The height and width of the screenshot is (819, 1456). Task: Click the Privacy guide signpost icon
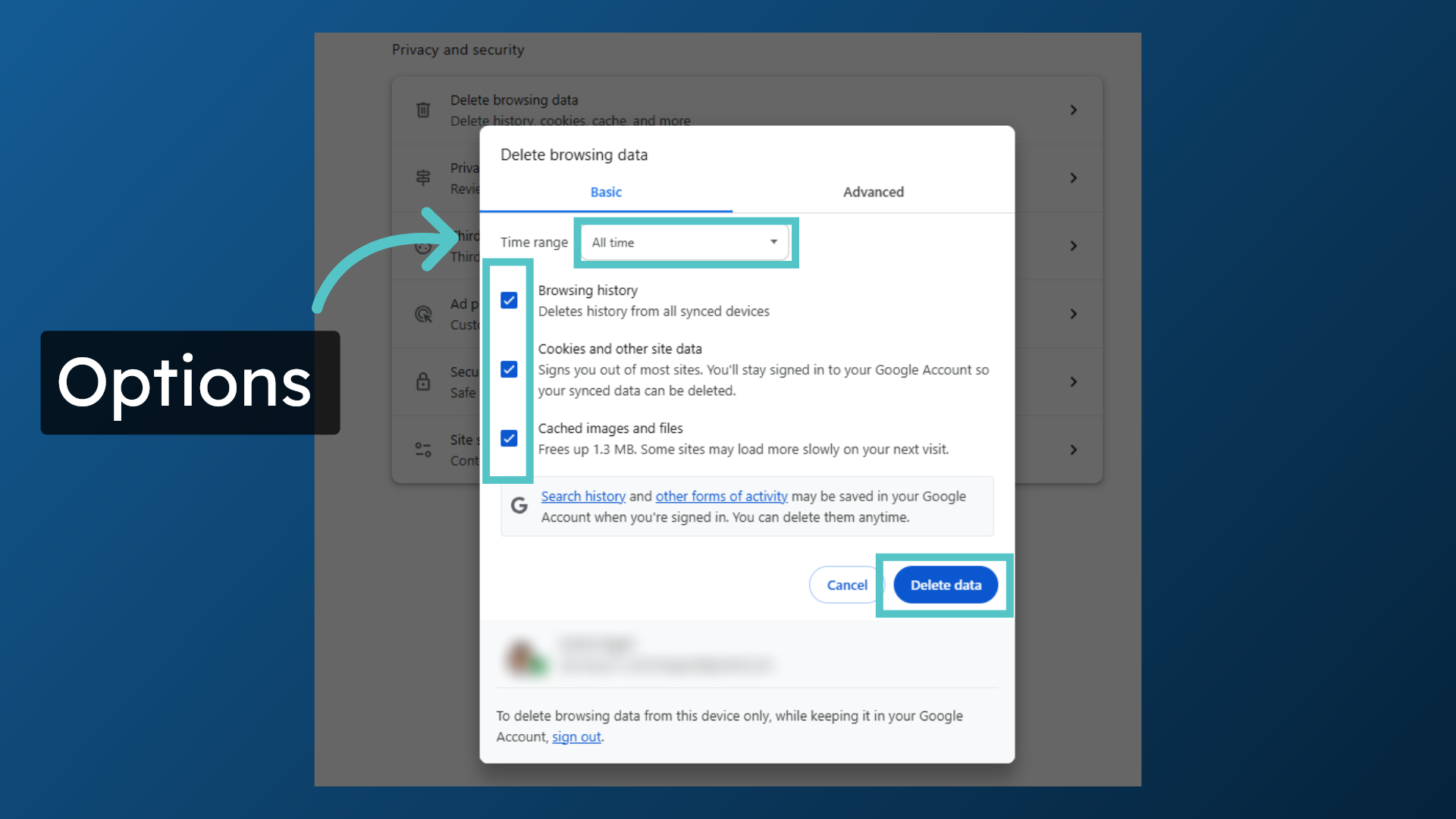(x=423, y=177)
